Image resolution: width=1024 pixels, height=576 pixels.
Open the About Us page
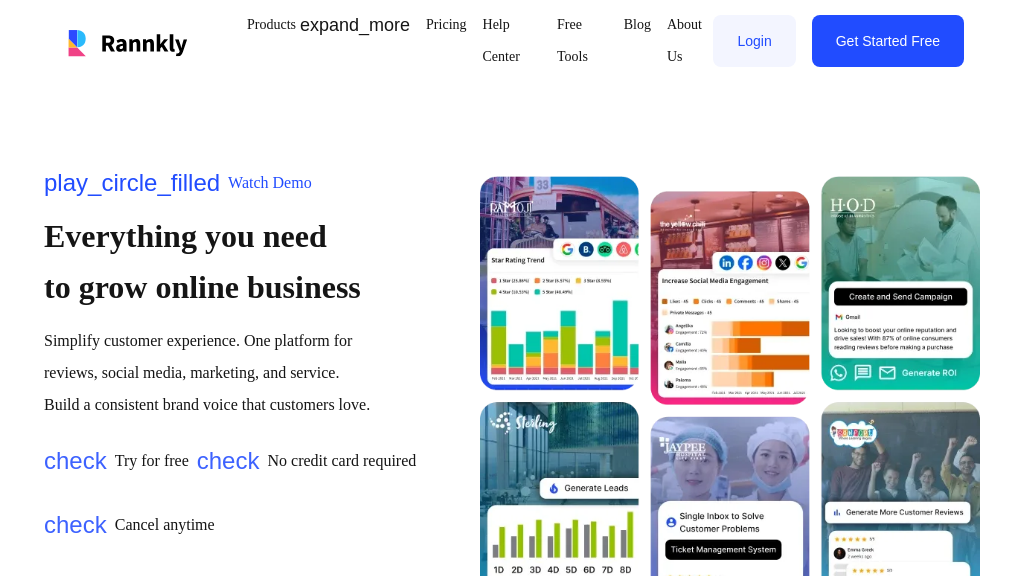point(684,40)
